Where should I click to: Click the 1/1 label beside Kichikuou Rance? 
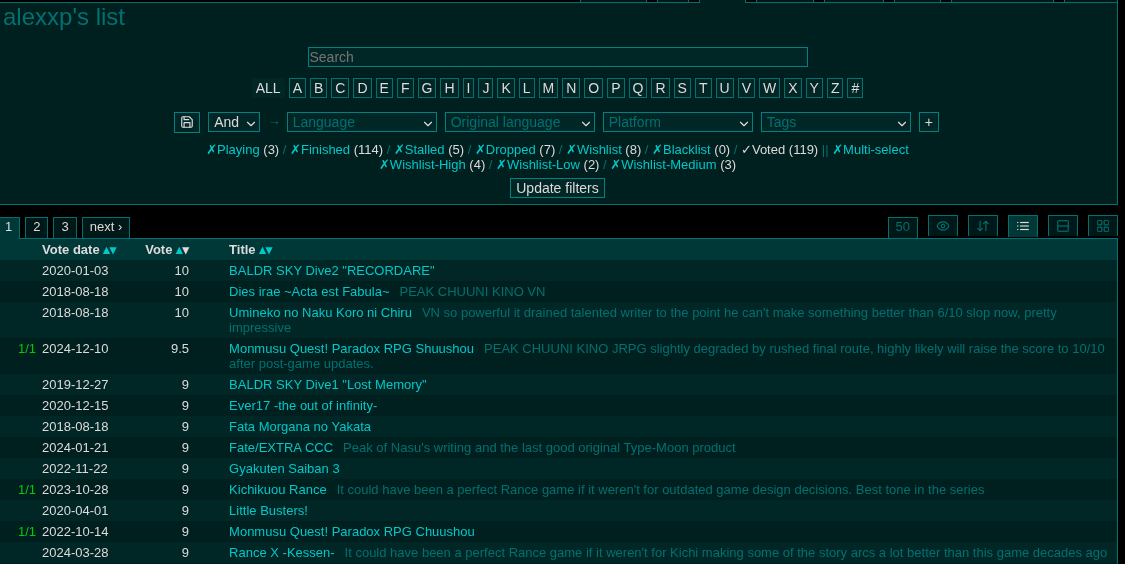pos(27,489)
